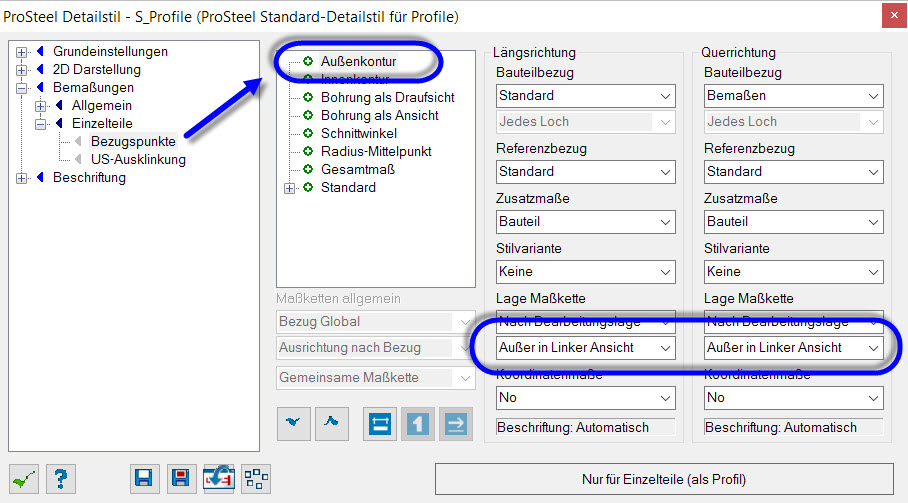Open Längsrichtung Bauteilbezug dropdown showing Standard
The width and height of the screenshot is (908, 503).
585,96
